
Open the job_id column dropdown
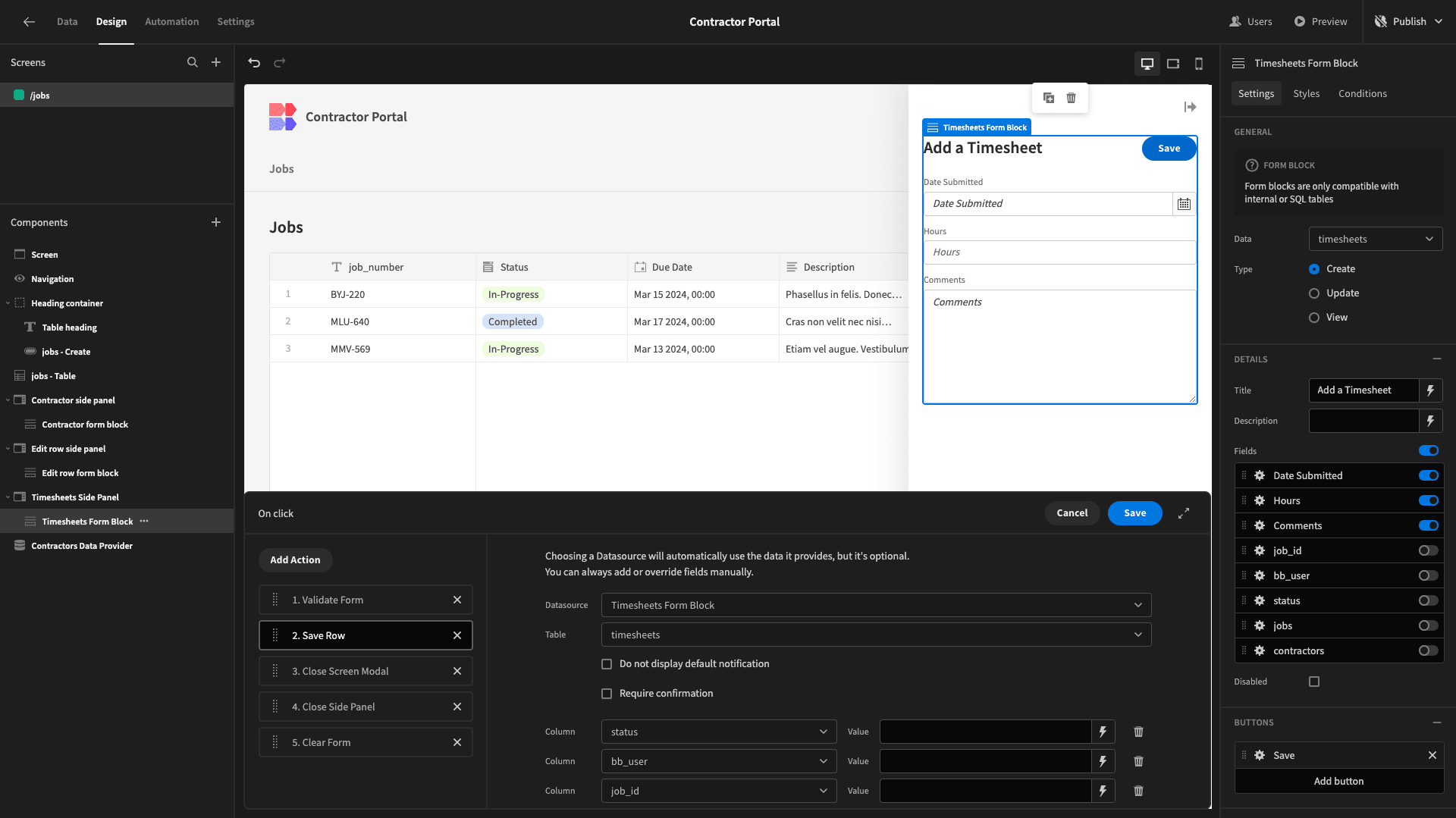pyautogui.click(x=719, y=791)
